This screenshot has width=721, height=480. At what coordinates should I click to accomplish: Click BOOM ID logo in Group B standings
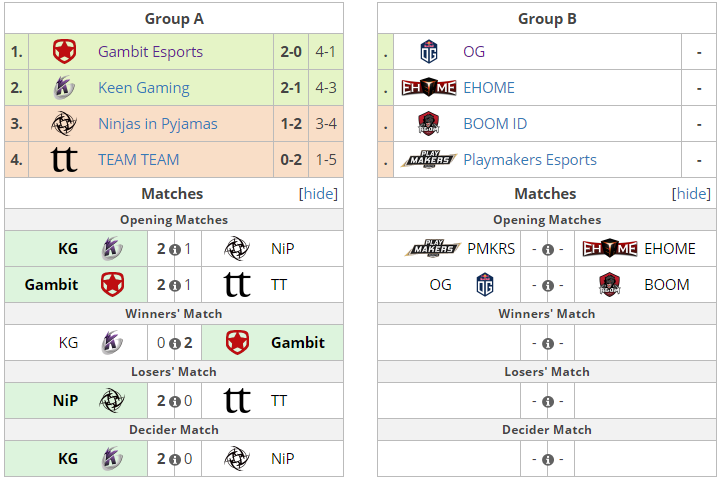point(429,124)
